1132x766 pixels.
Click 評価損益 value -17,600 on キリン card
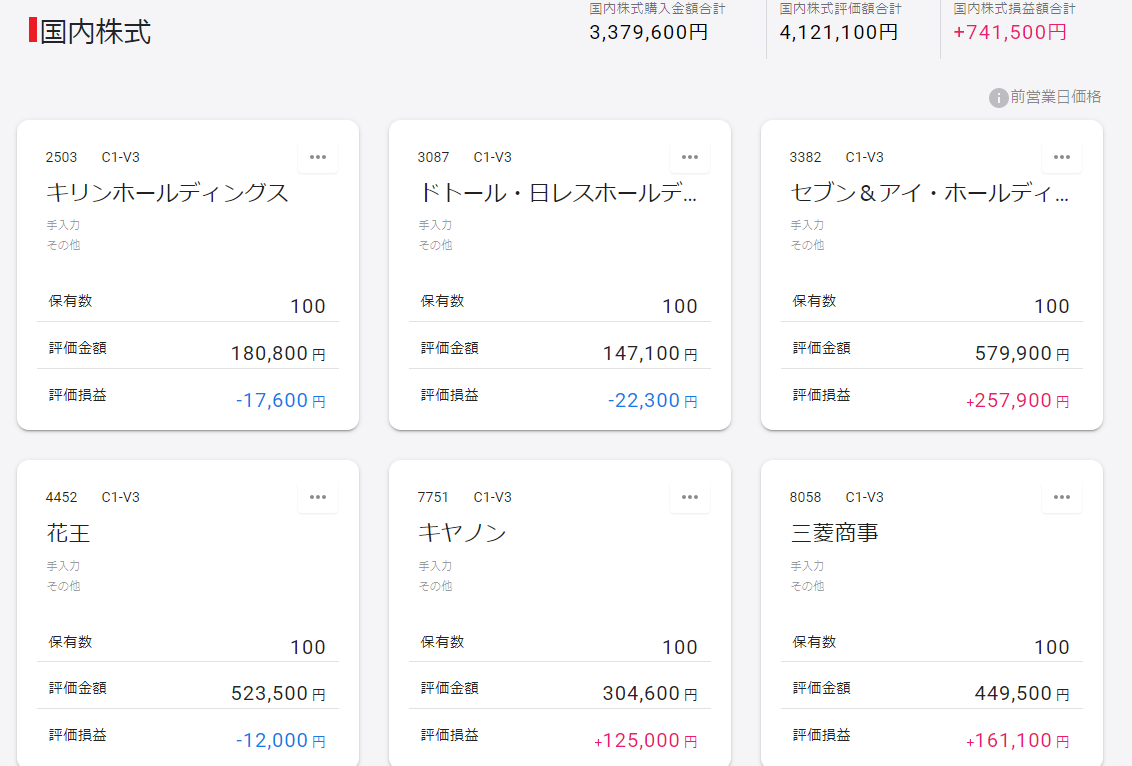point(272,401)
